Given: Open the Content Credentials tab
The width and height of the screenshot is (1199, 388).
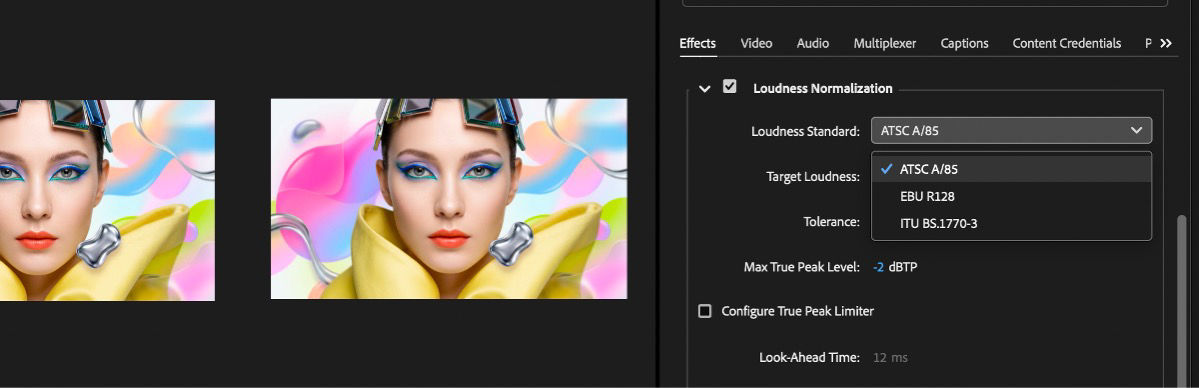Looking at the screenshot, I should [x=1067, y=44].
